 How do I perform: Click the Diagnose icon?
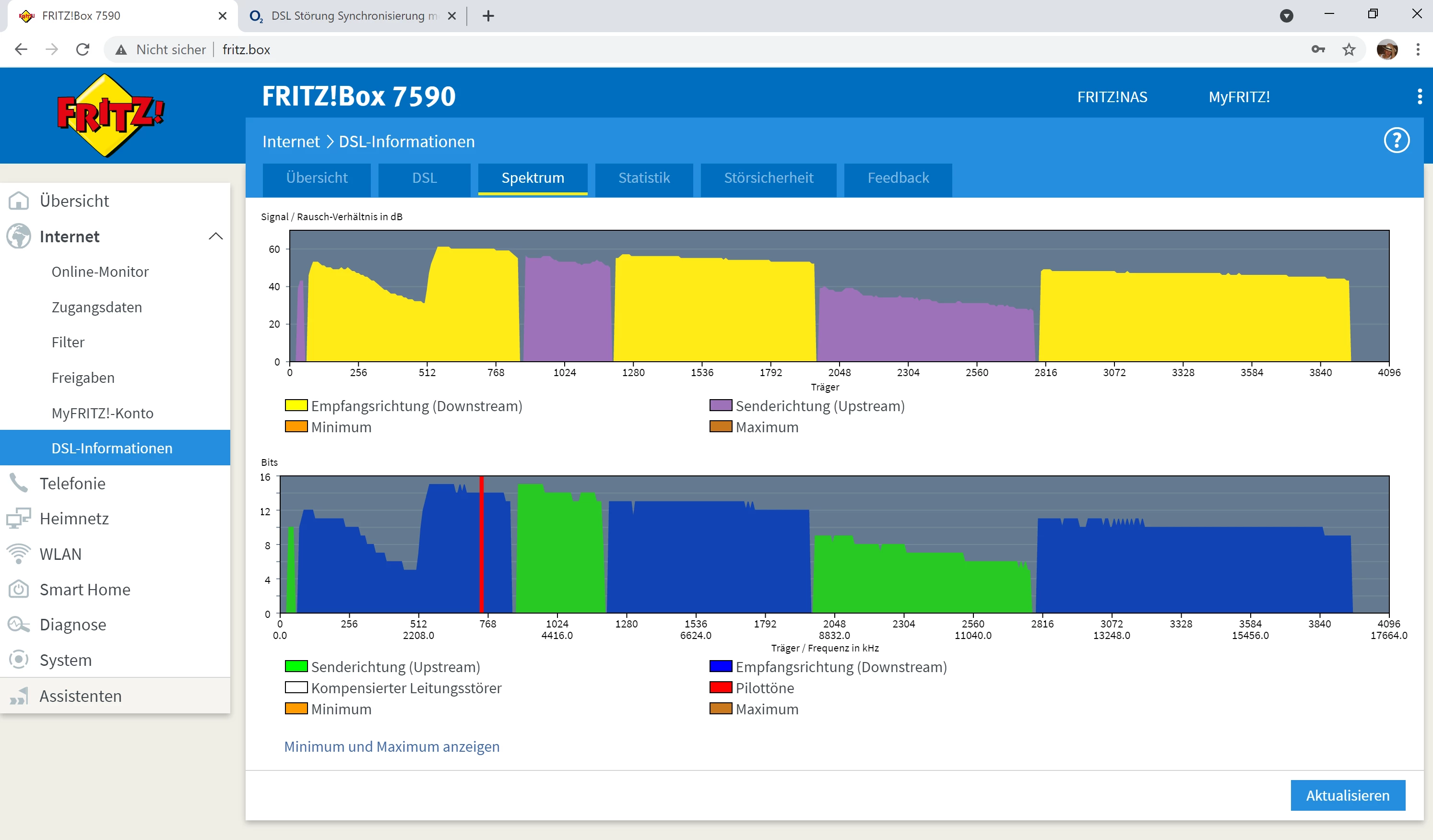pyautogui.click(x=19, y=625)
